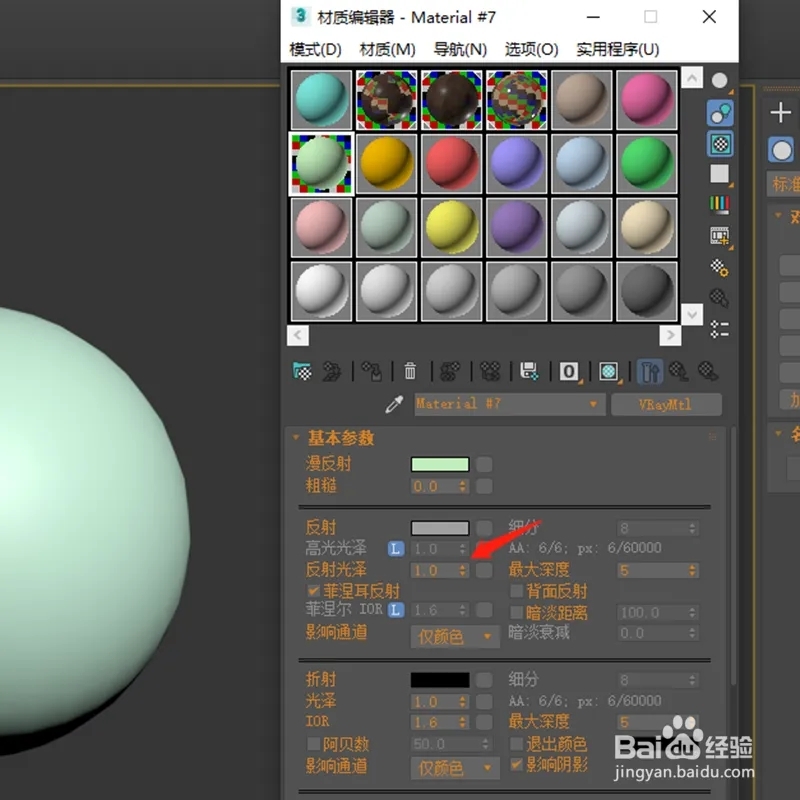Click the Make Material Copy icon
The height and width of the screenshot is (800, 800).
[450, 371]
